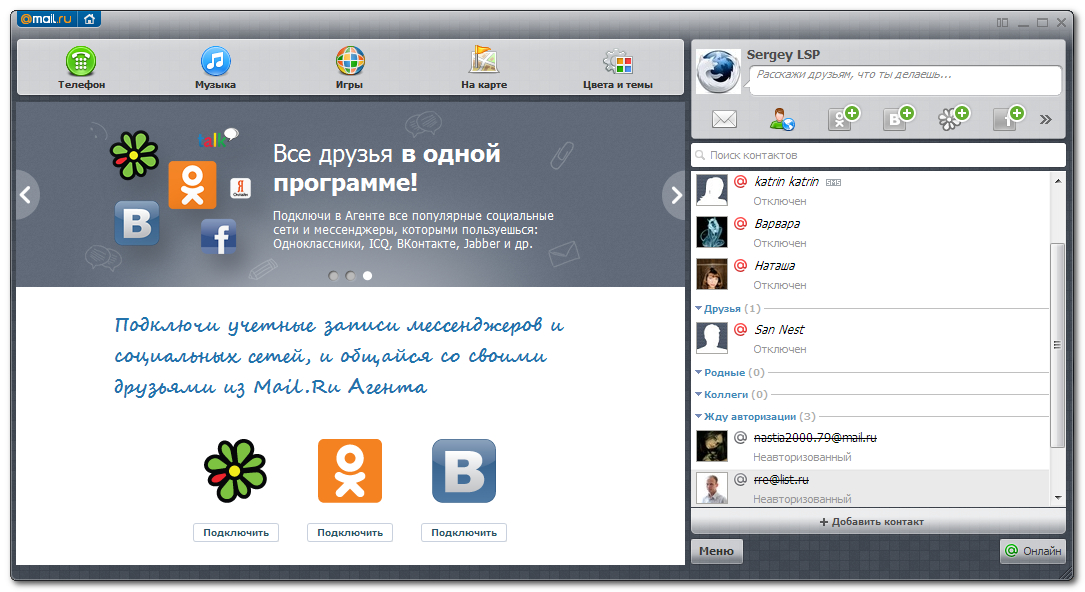Viewport: 1085px width, 592px height.
Task: Click the Odnoklassniki logo in the banner
Action: coord(192,185)
